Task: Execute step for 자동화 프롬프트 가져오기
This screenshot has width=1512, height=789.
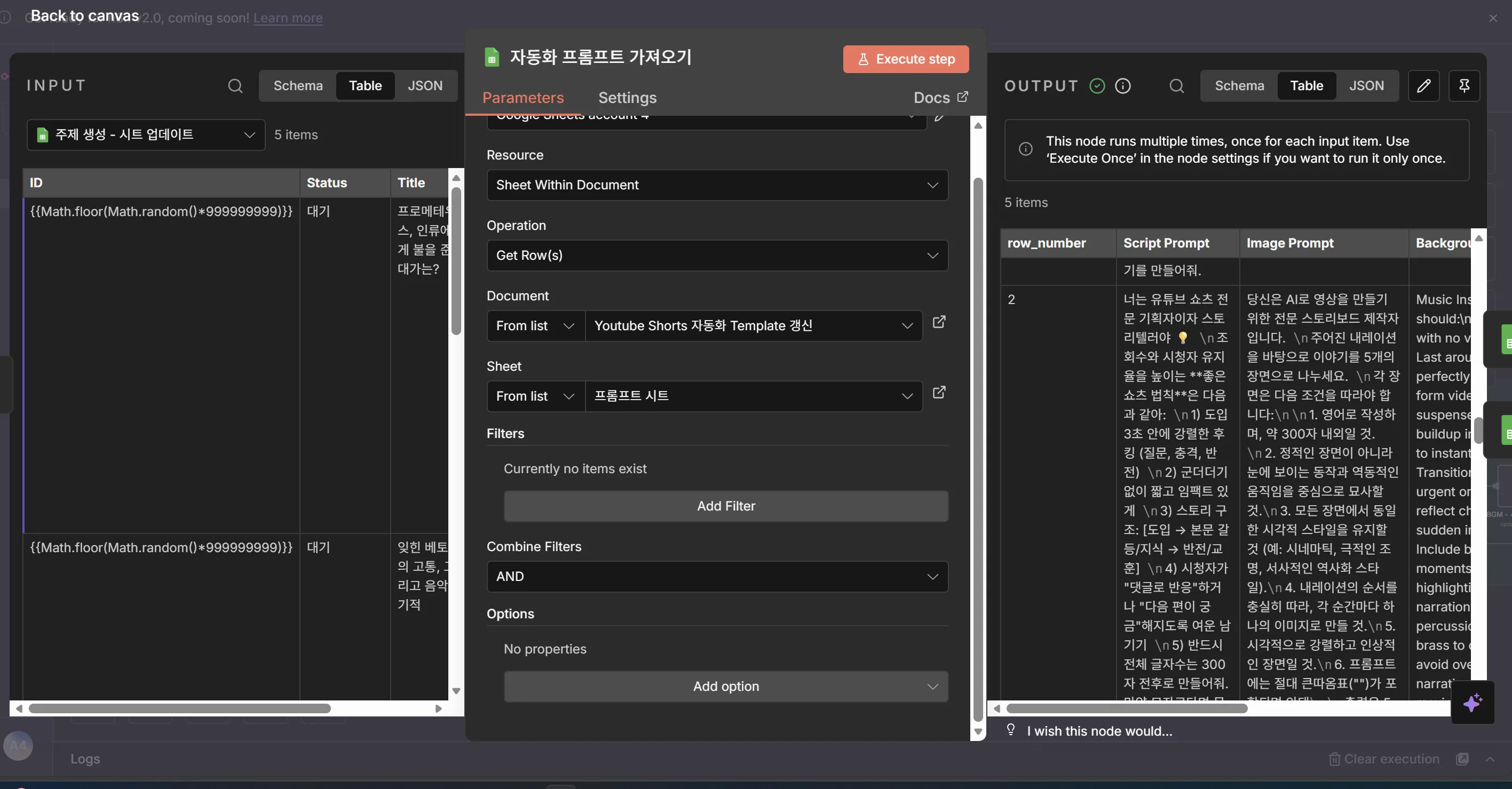Action: coord(905,59)
